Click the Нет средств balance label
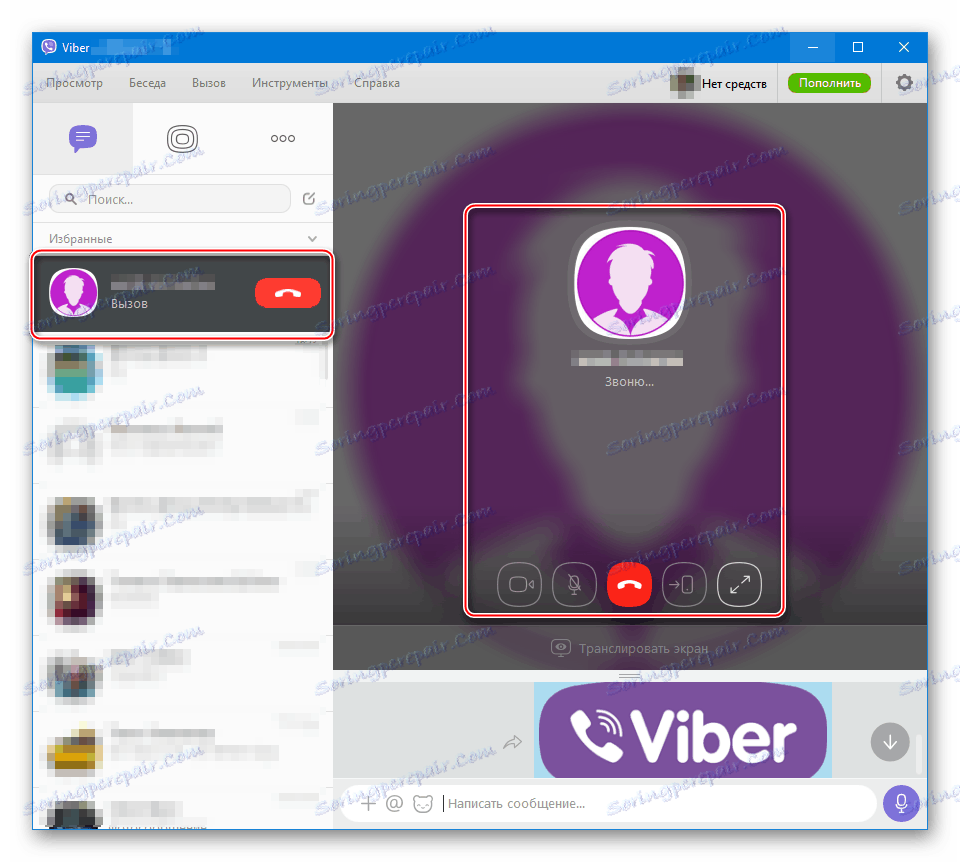Viewport: 960px width, 862px height. (x=734, y=84)
